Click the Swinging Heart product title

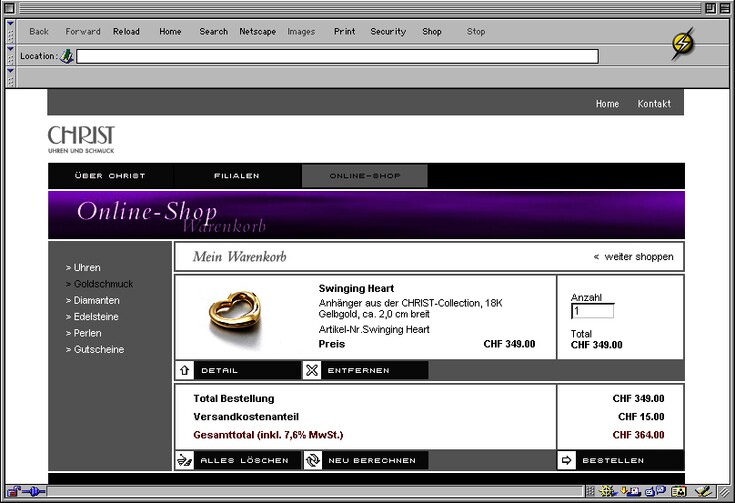[x=356, y=288]
